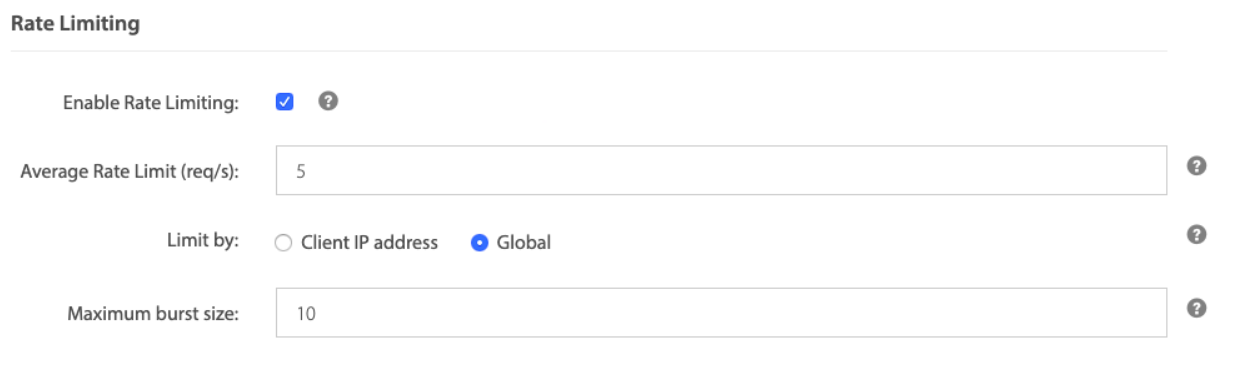Click the Maximum burst size label
This screenshot has width=1248, height=374.
154,313
